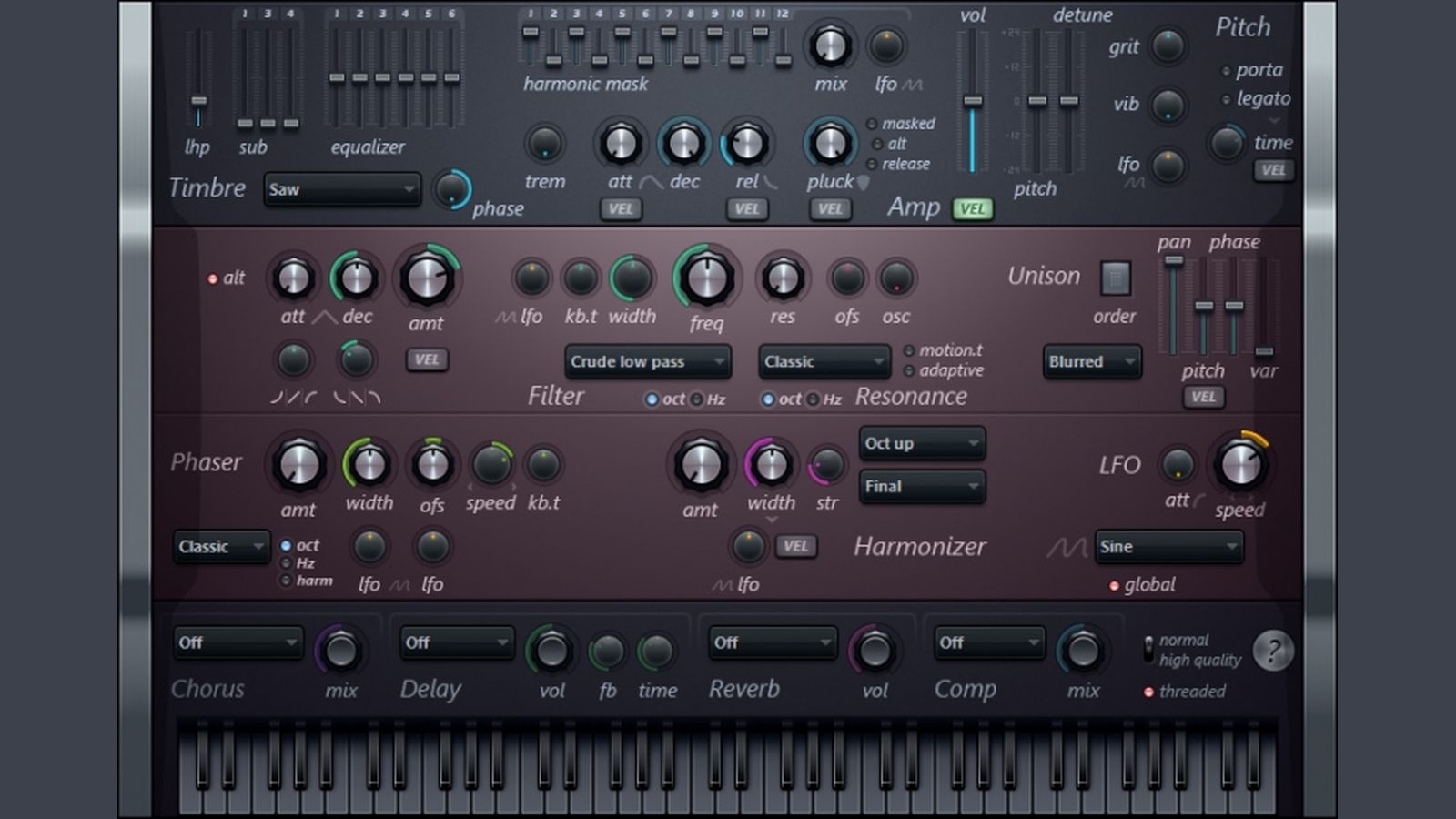Open the Reverb Off dropdown

(772, 643)
